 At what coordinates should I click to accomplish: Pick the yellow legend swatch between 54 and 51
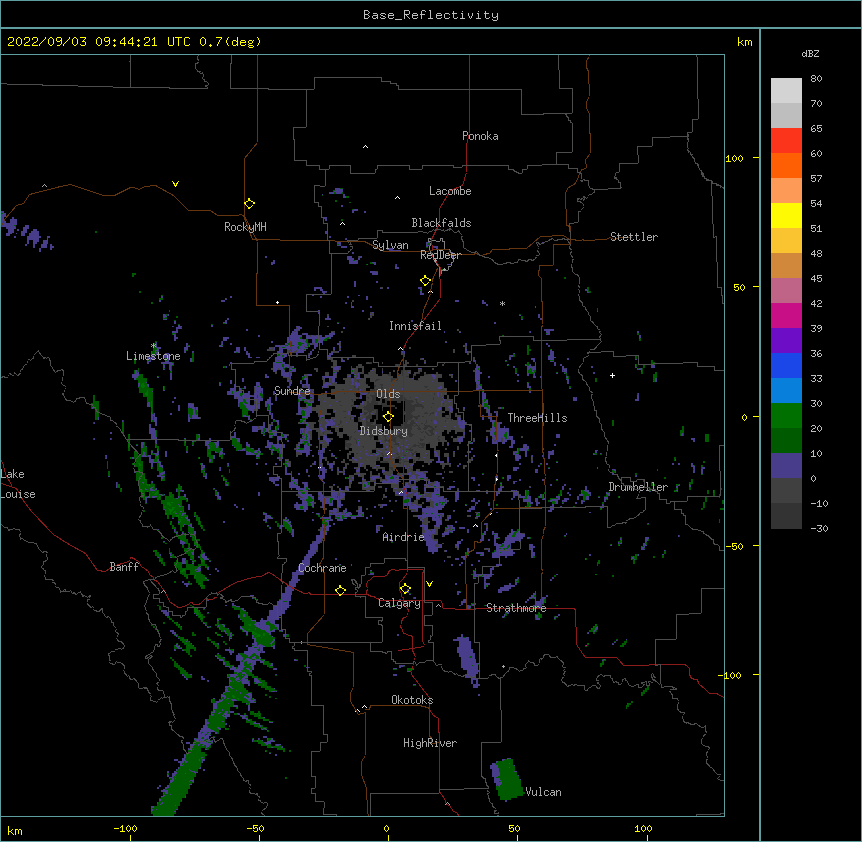click(786, 216)
